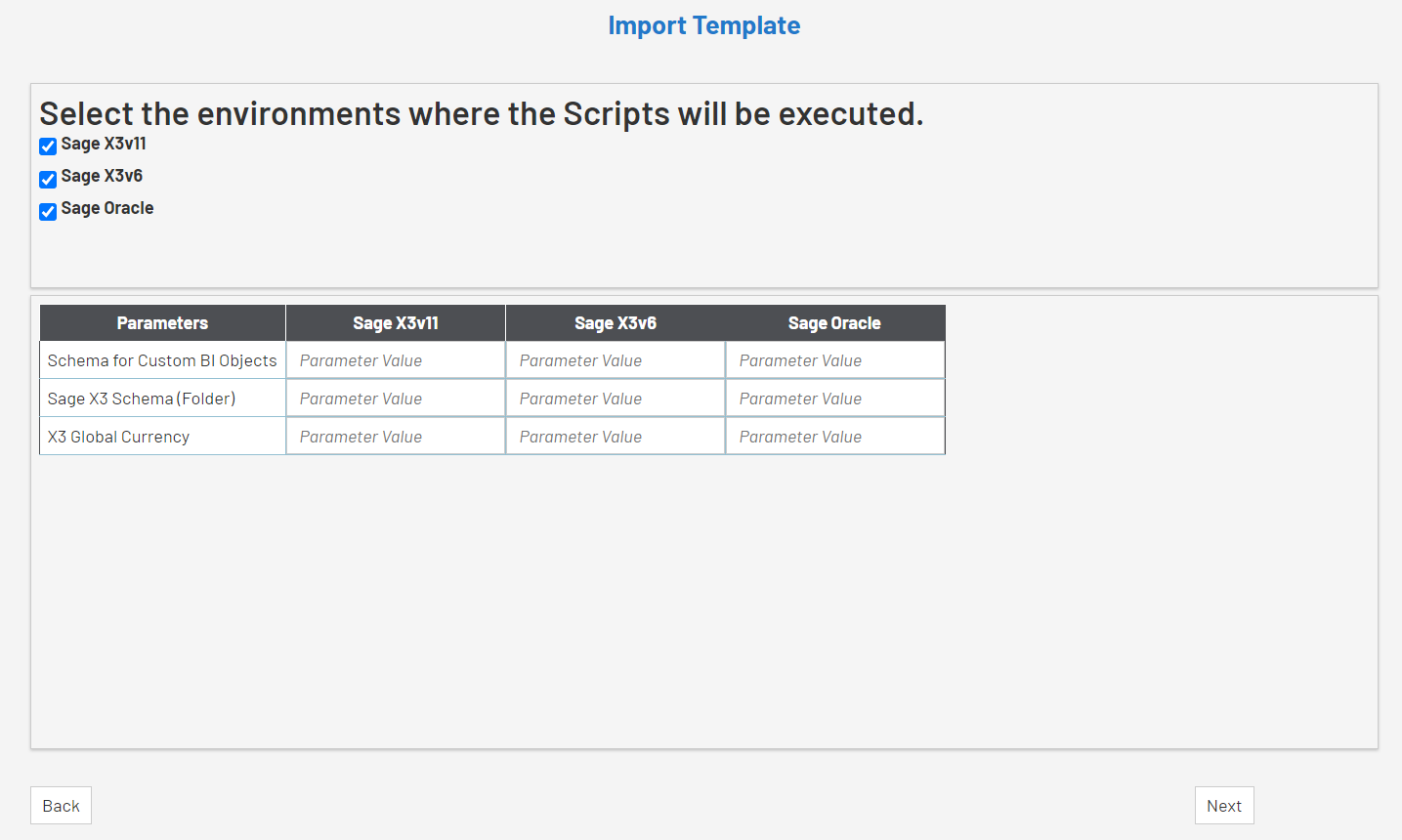Focus X3 Global Currency Sage X3v6 input

616,437
